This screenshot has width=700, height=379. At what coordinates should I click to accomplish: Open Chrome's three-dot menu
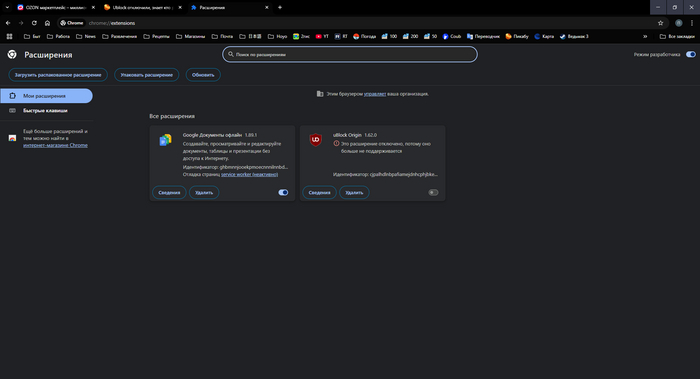692,23
